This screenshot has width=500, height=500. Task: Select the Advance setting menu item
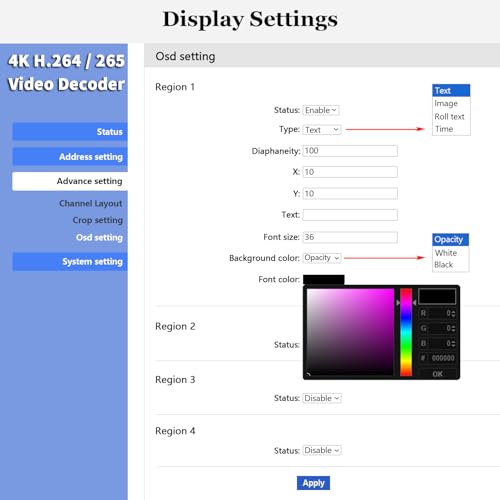tap(70, 181)
